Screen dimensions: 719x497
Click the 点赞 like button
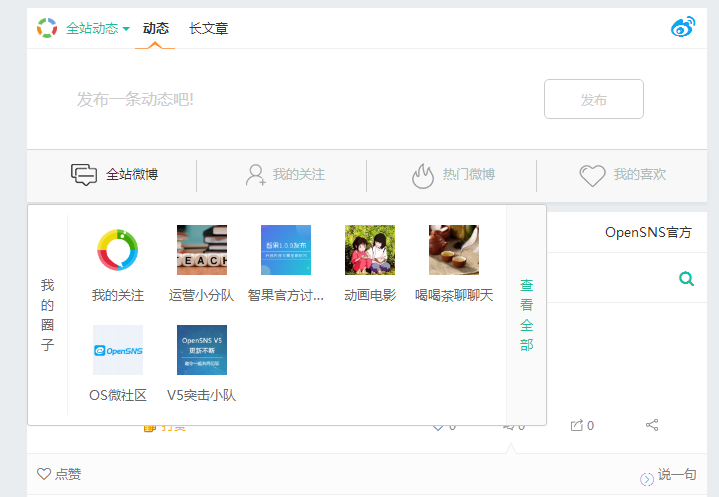click(59, 474)
